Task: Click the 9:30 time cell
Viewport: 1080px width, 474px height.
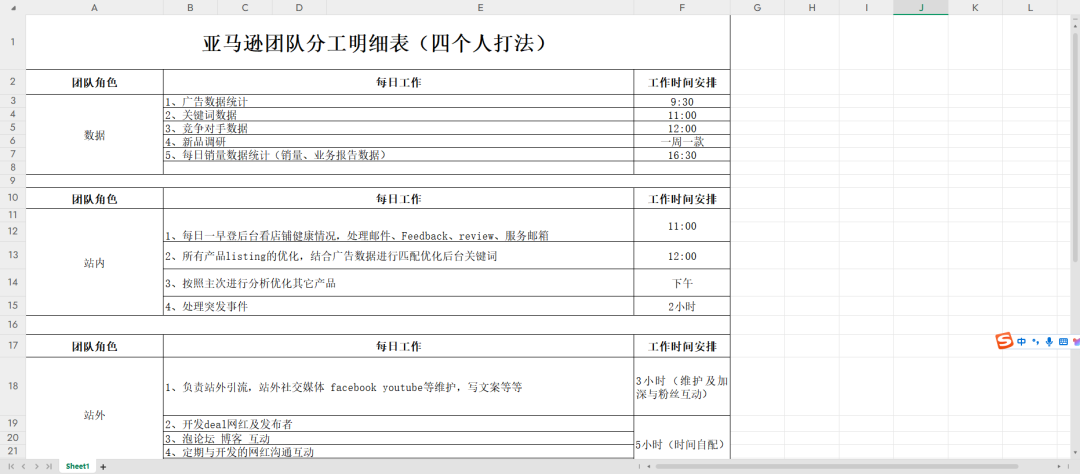Action: (682, 101)
